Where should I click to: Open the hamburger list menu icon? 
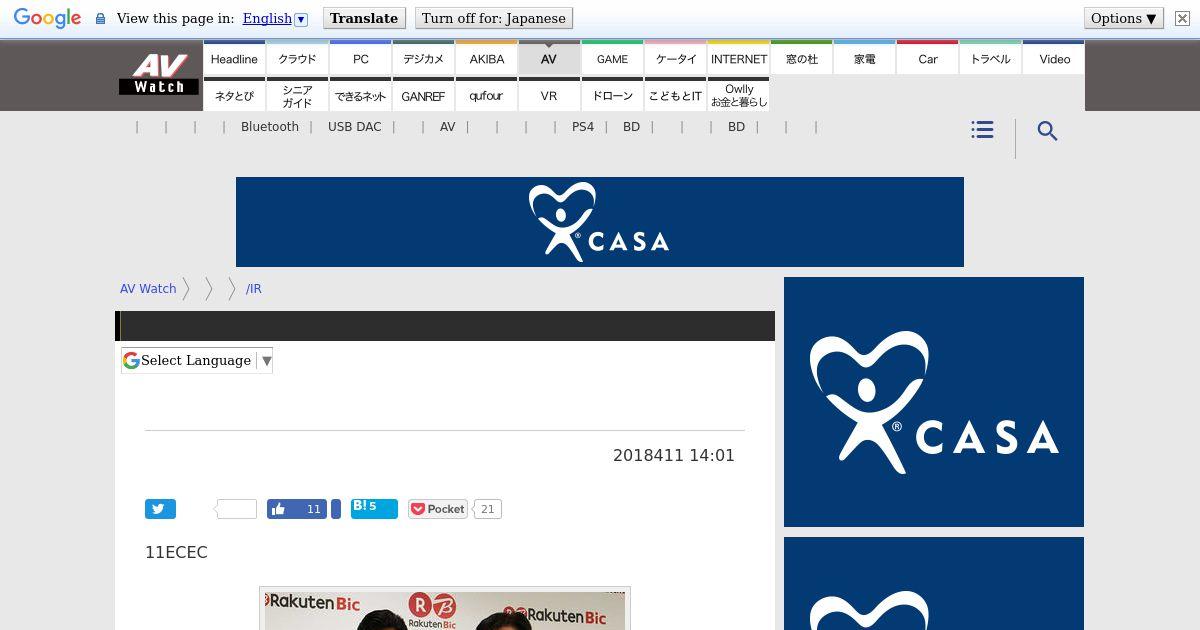[982, 130]
